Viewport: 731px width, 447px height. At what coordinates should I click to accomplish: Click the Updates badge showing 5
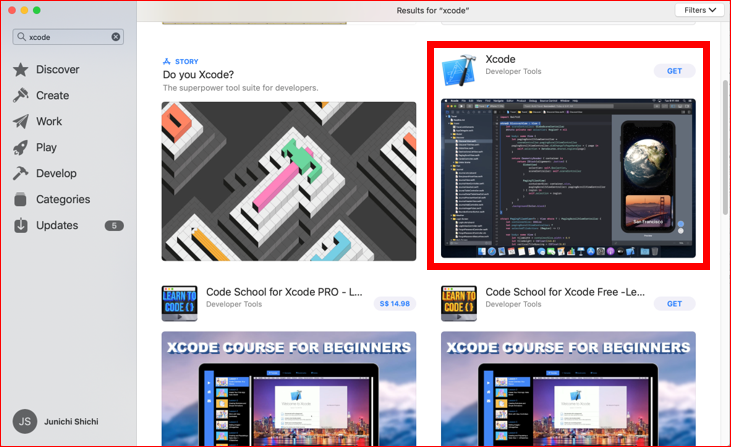[x=114, y=226]
